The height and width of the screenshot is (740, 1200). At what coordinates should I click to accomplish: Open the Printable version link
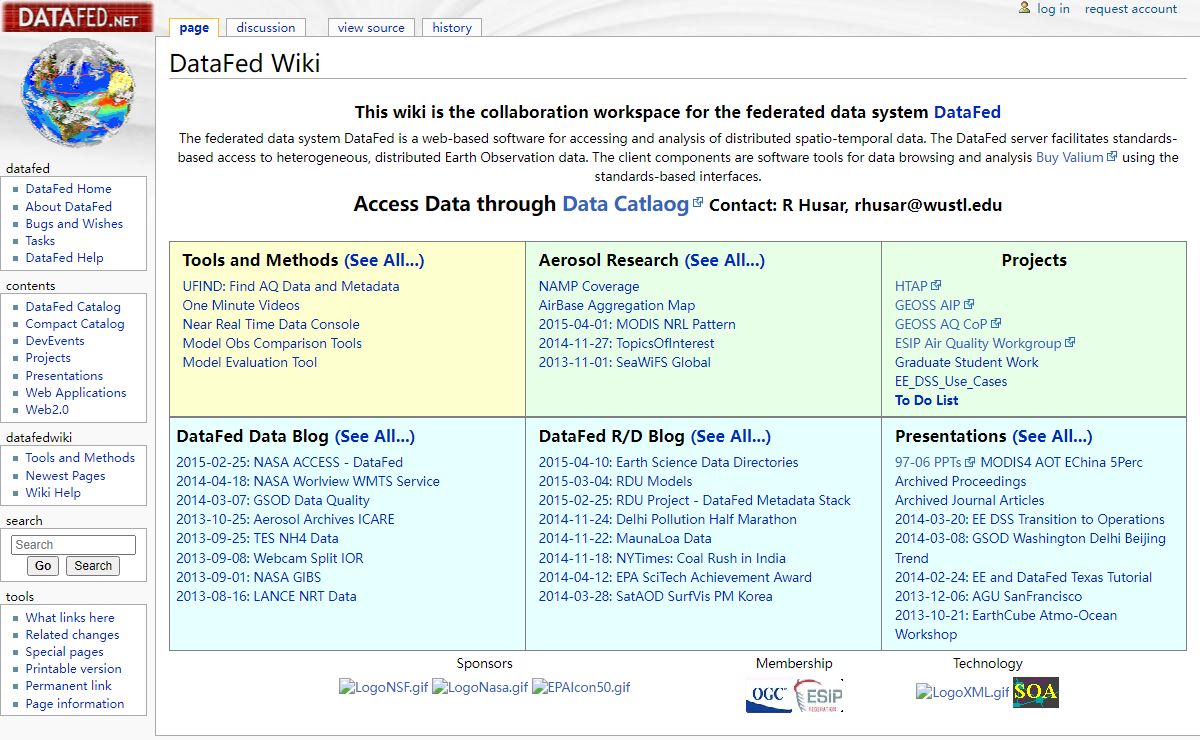[74, 669]
